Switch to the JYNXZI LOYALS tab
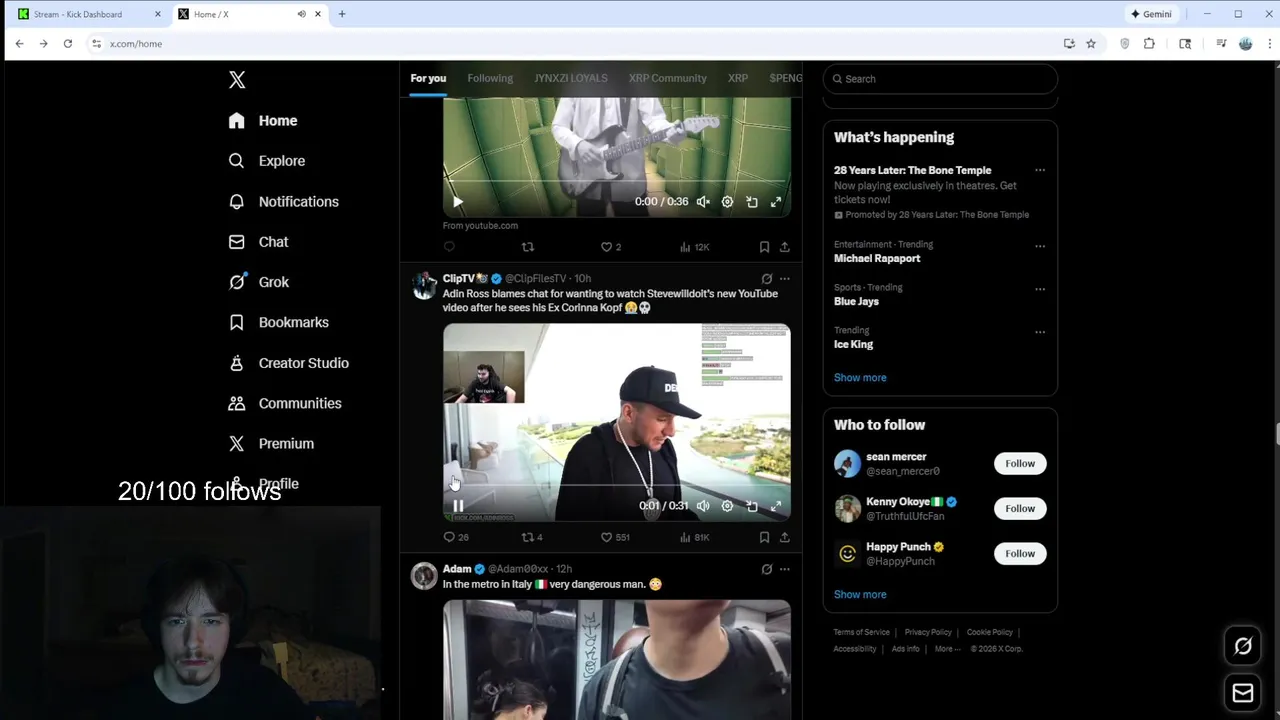The image size is (1280, 720). (x=571, y=78)
